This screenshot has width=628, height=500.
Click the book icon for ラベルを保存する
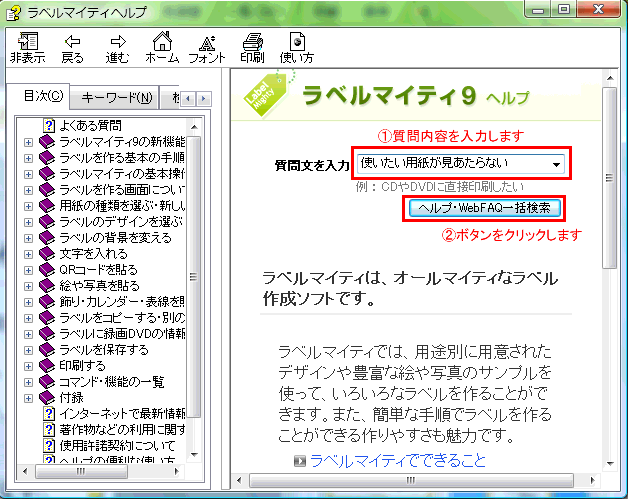(47, 350)
